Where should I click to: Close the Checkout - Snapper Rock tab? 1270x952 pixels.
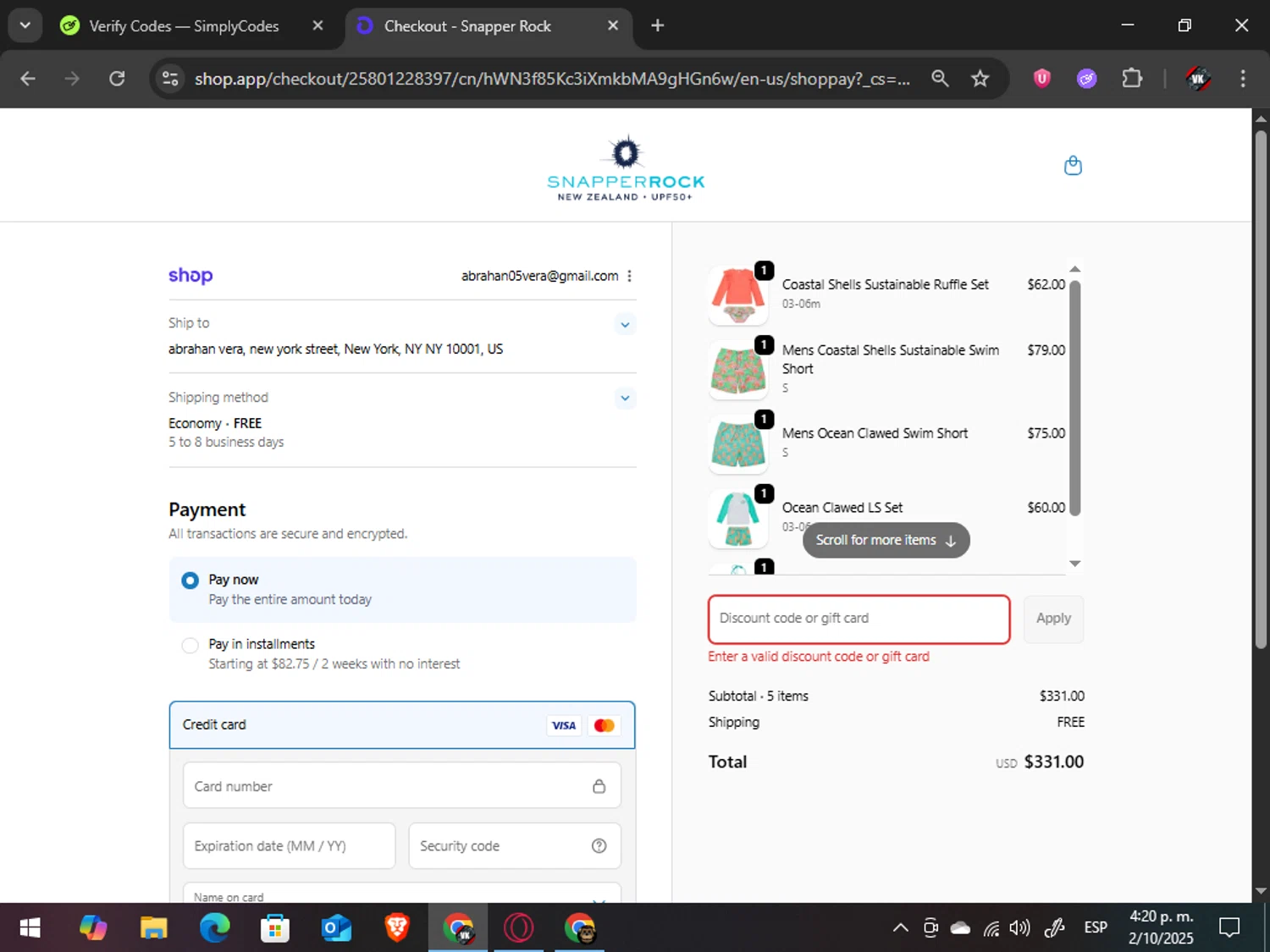(x=613, y=25)
